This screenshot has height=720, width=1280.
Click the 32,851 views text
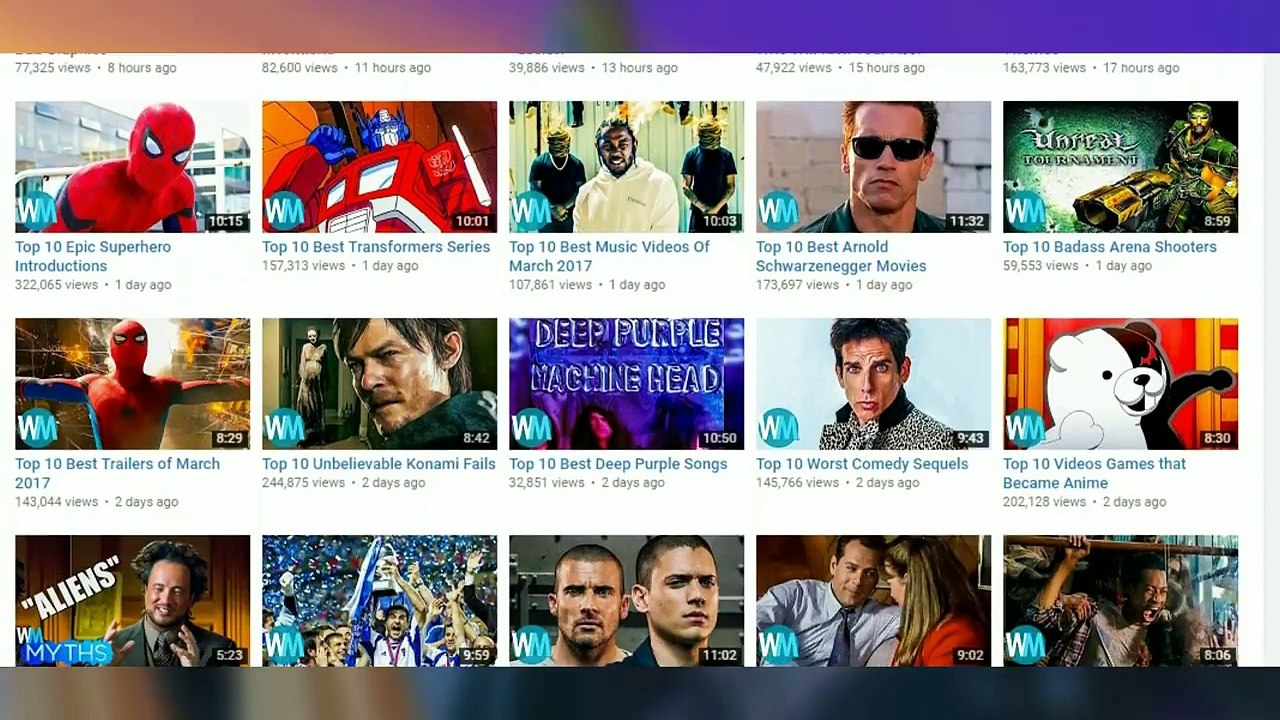[547, 483]
